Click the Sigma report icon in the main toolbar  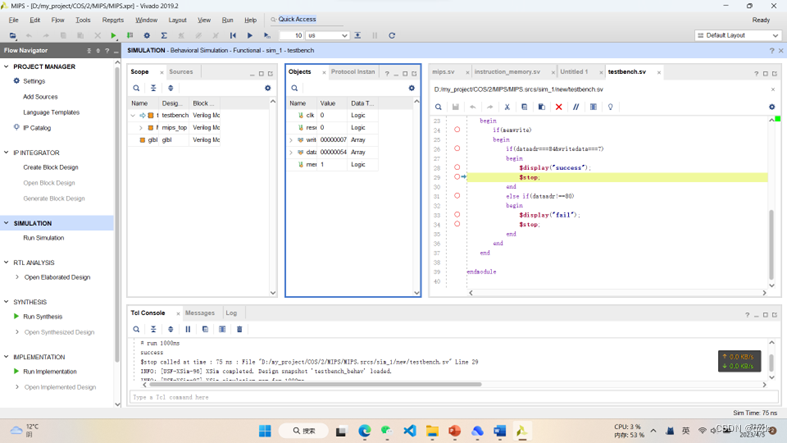[x=164, y=36]
